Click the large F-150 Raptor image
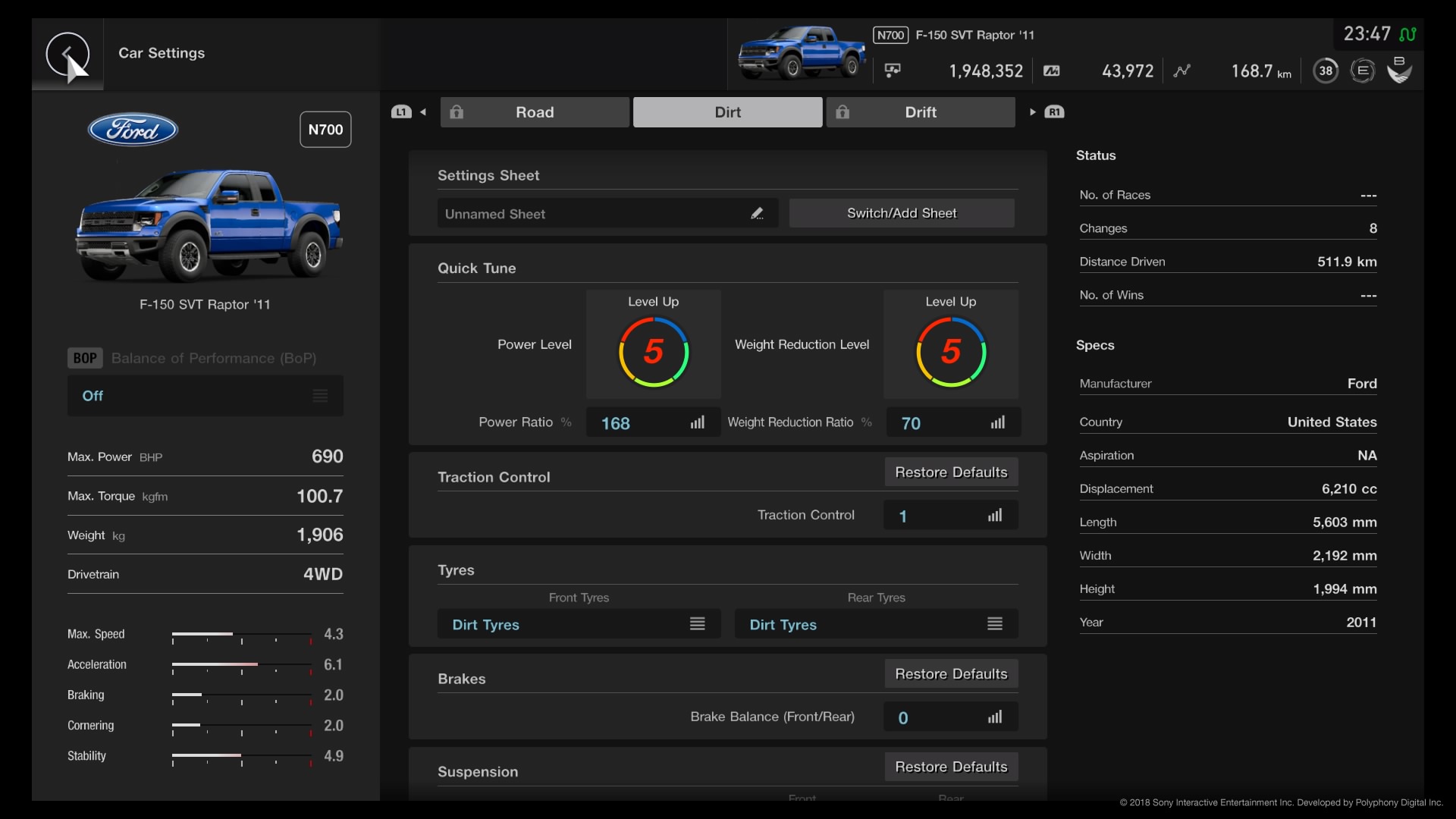 (x=207, y=226)
